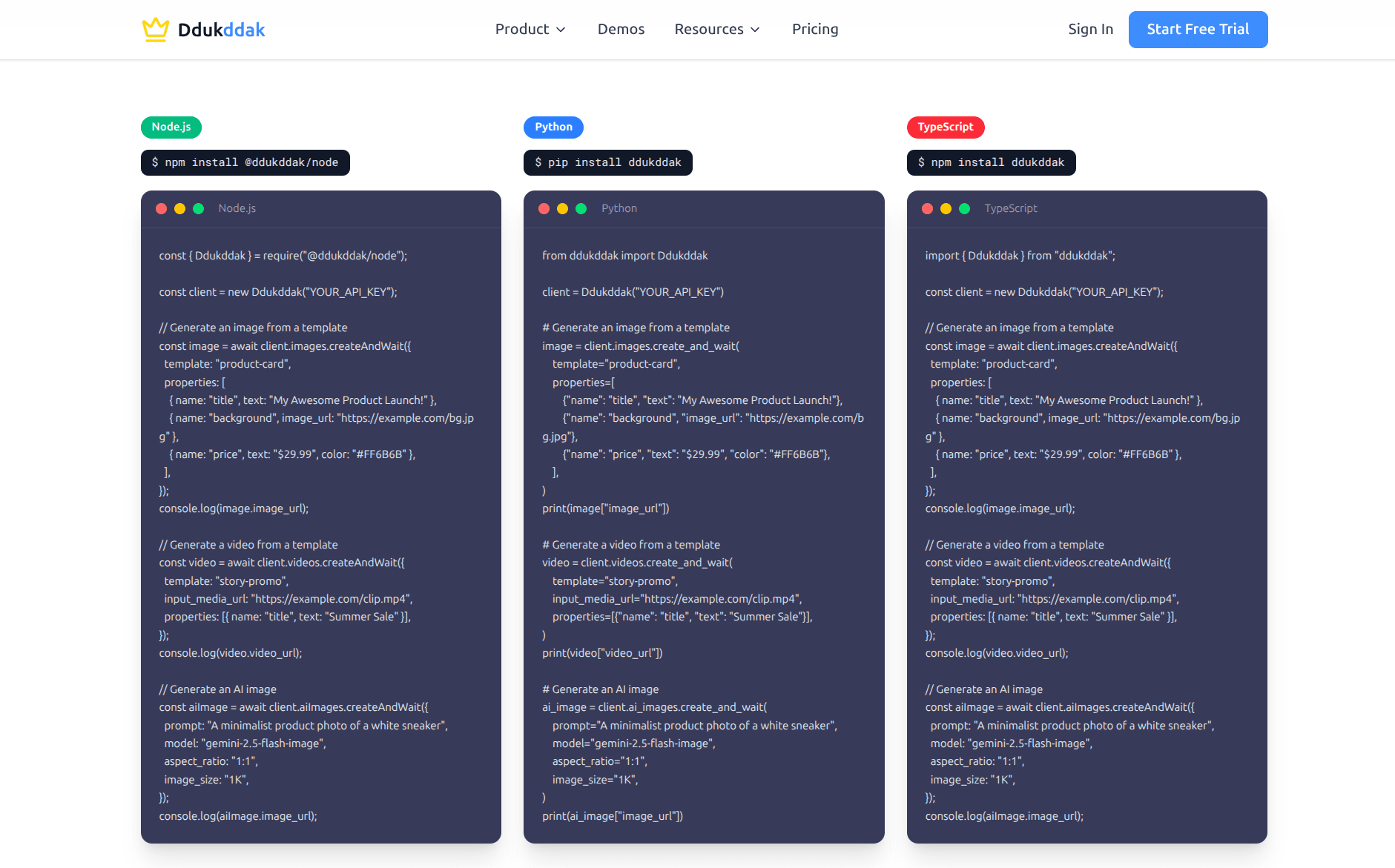
Task: Click the yellow dot in the TypeScript code window
Action: [x=946, y=208]
